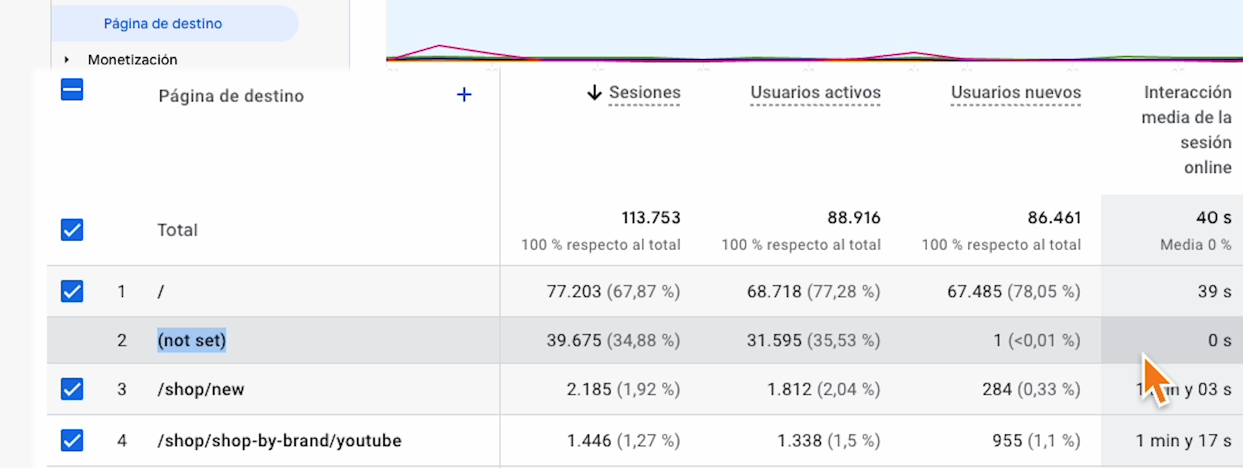Click the plus icon to add dimension
The image size is (1243, 468).
(464, 95)
